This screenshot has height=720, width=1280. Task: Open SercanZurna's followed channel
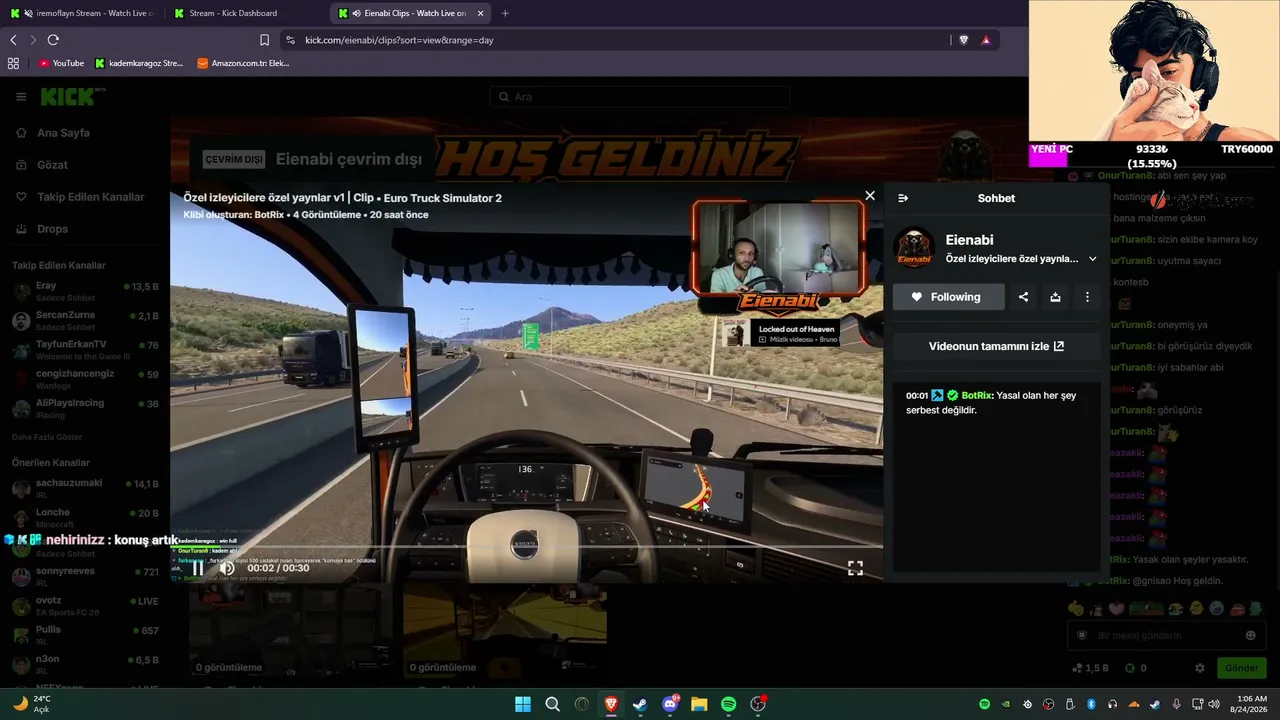[85, 321]
